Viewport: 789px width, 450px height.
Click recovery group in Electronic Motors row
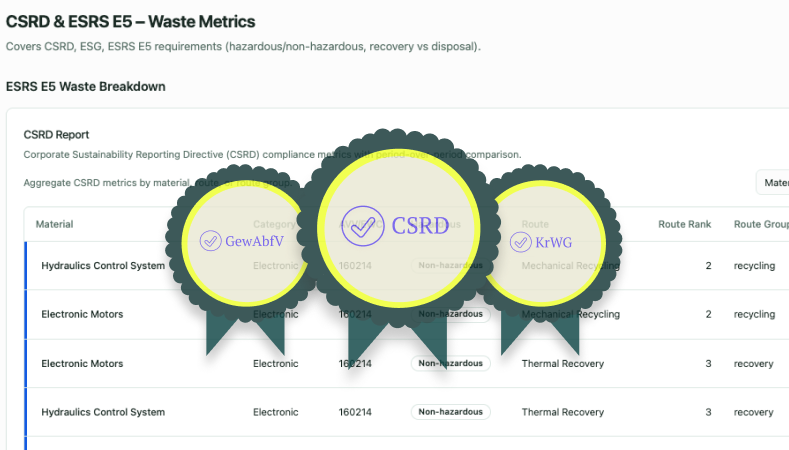click(753, 363)
